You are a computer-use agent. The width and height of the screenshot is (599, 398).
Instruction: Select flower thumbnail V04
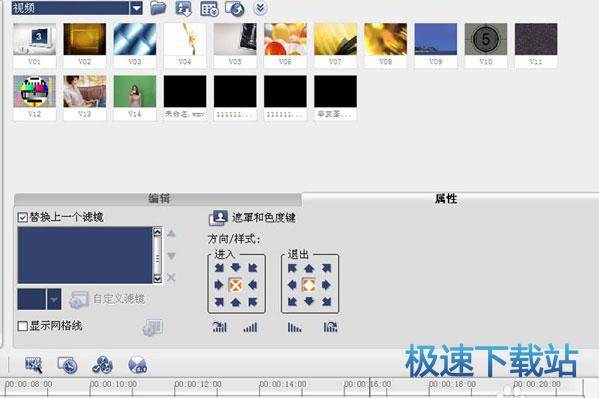pyautogui.click(x=185, y=45)
